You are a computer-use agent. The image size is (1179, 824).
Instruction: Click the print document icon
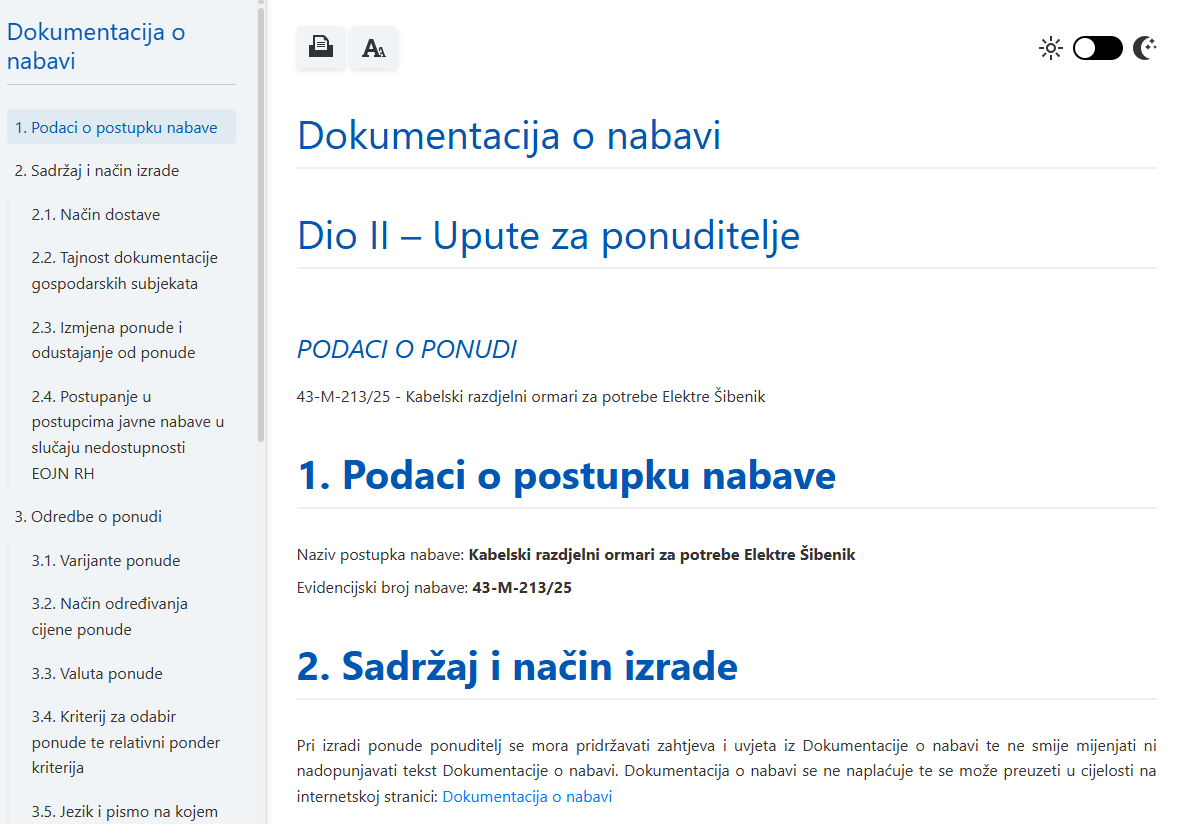[x=321, y=48]
